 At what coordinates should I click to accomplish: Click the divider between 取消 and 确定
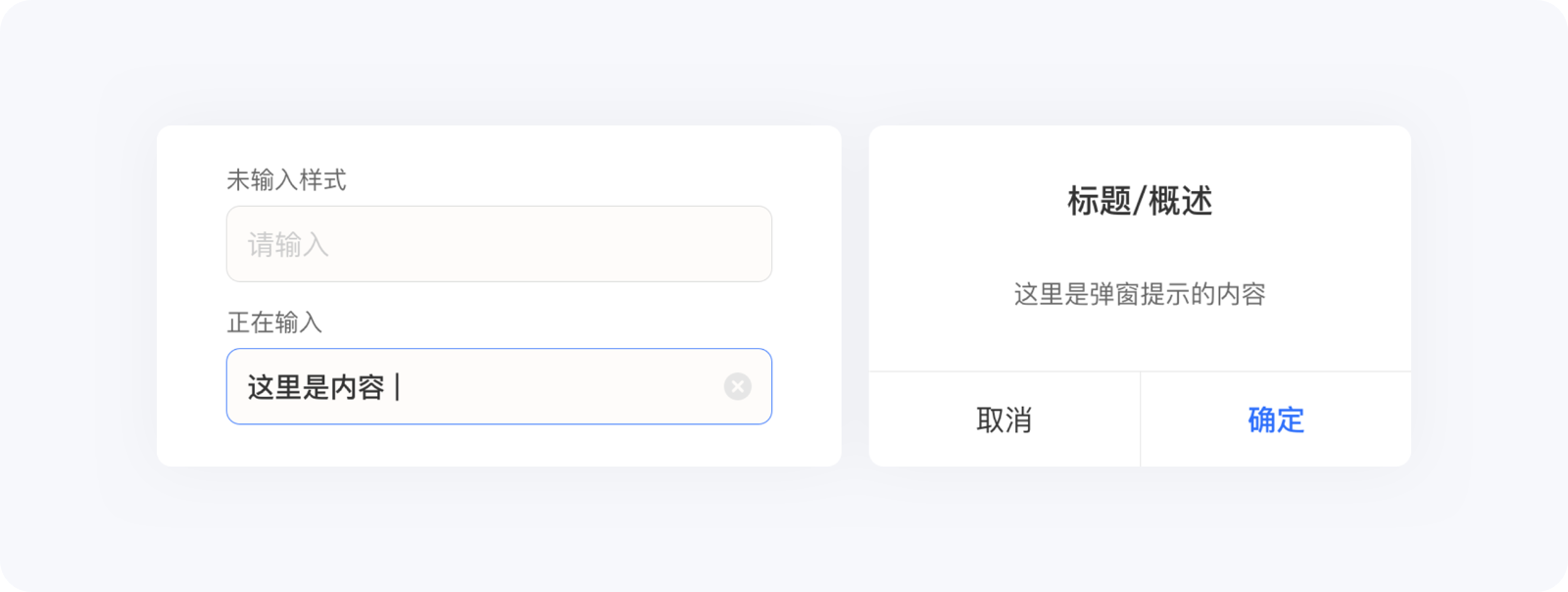pyautogui.click(x=1140, y=419)
